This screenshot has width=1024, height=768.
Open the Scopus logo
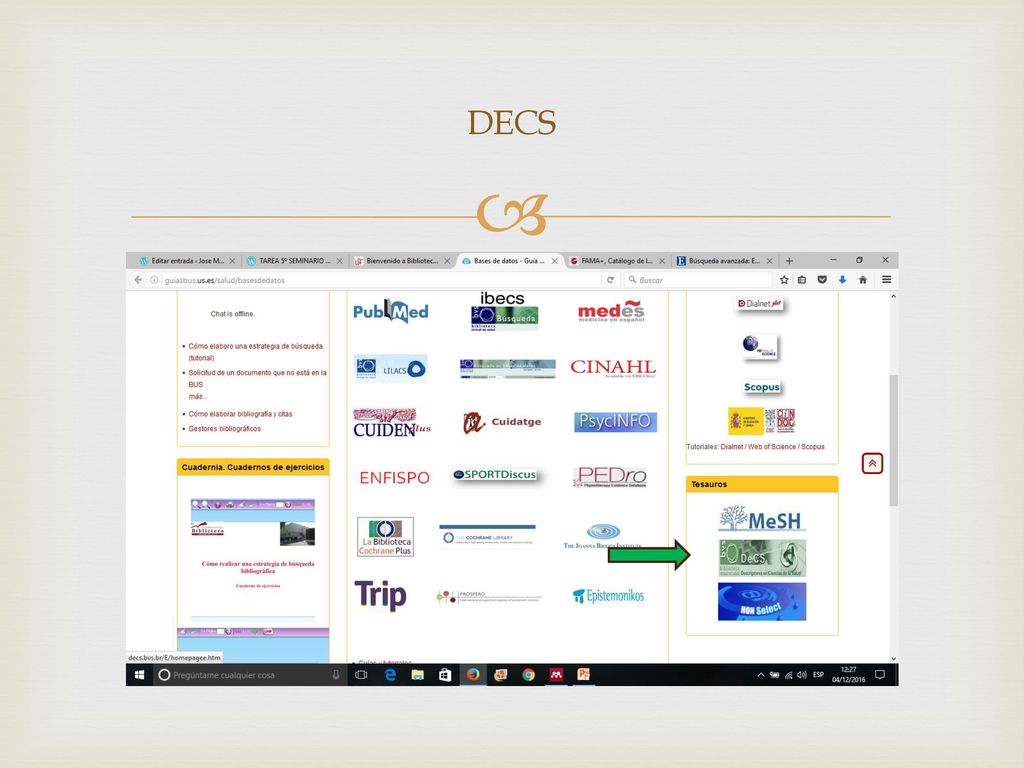762,387
